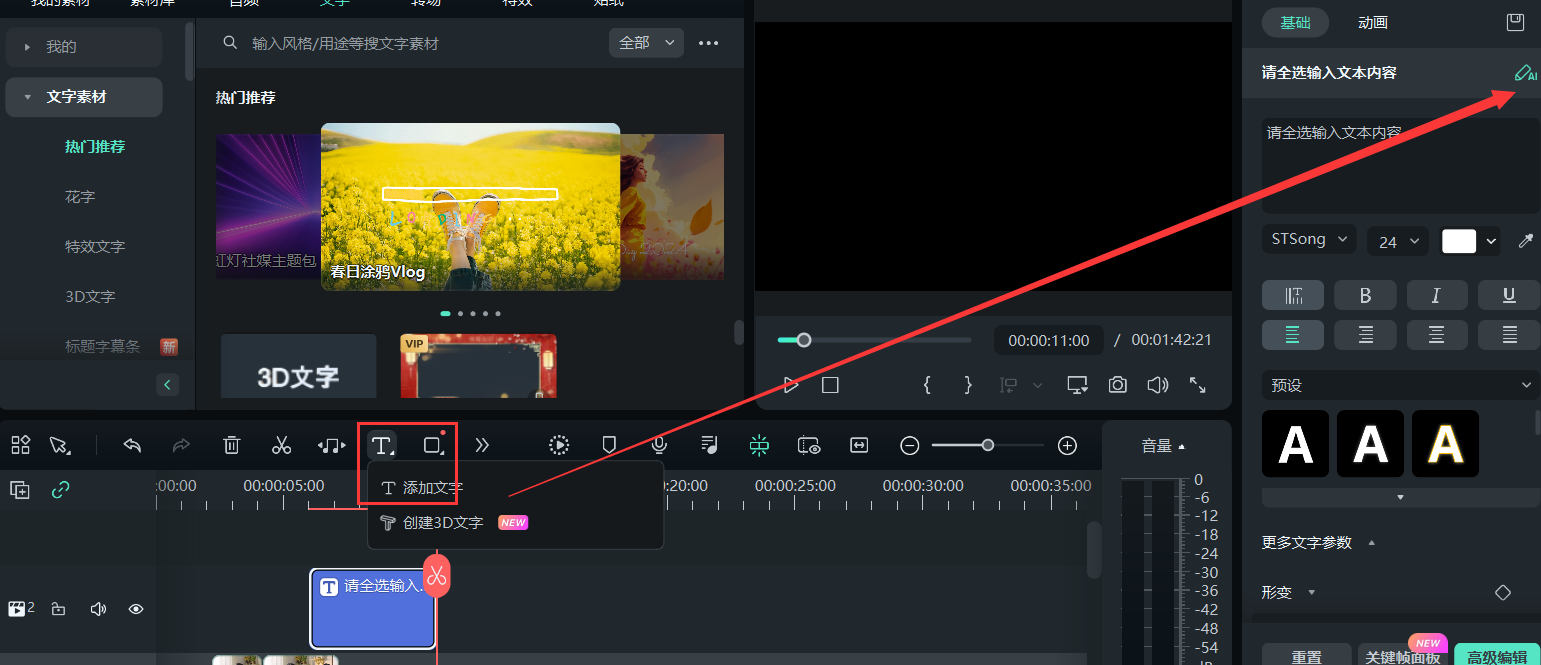Click the fit-timeline-to-window icon
This screenshot has height=665, width=1541.
click(x=859, y=445)
